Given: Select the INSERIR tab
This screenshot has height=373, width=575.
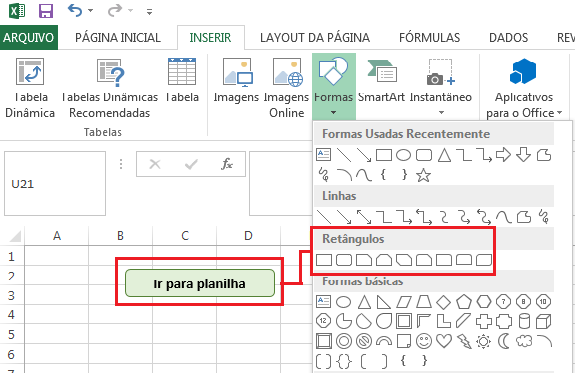Looking at the screenshot, I should (210, 37).
